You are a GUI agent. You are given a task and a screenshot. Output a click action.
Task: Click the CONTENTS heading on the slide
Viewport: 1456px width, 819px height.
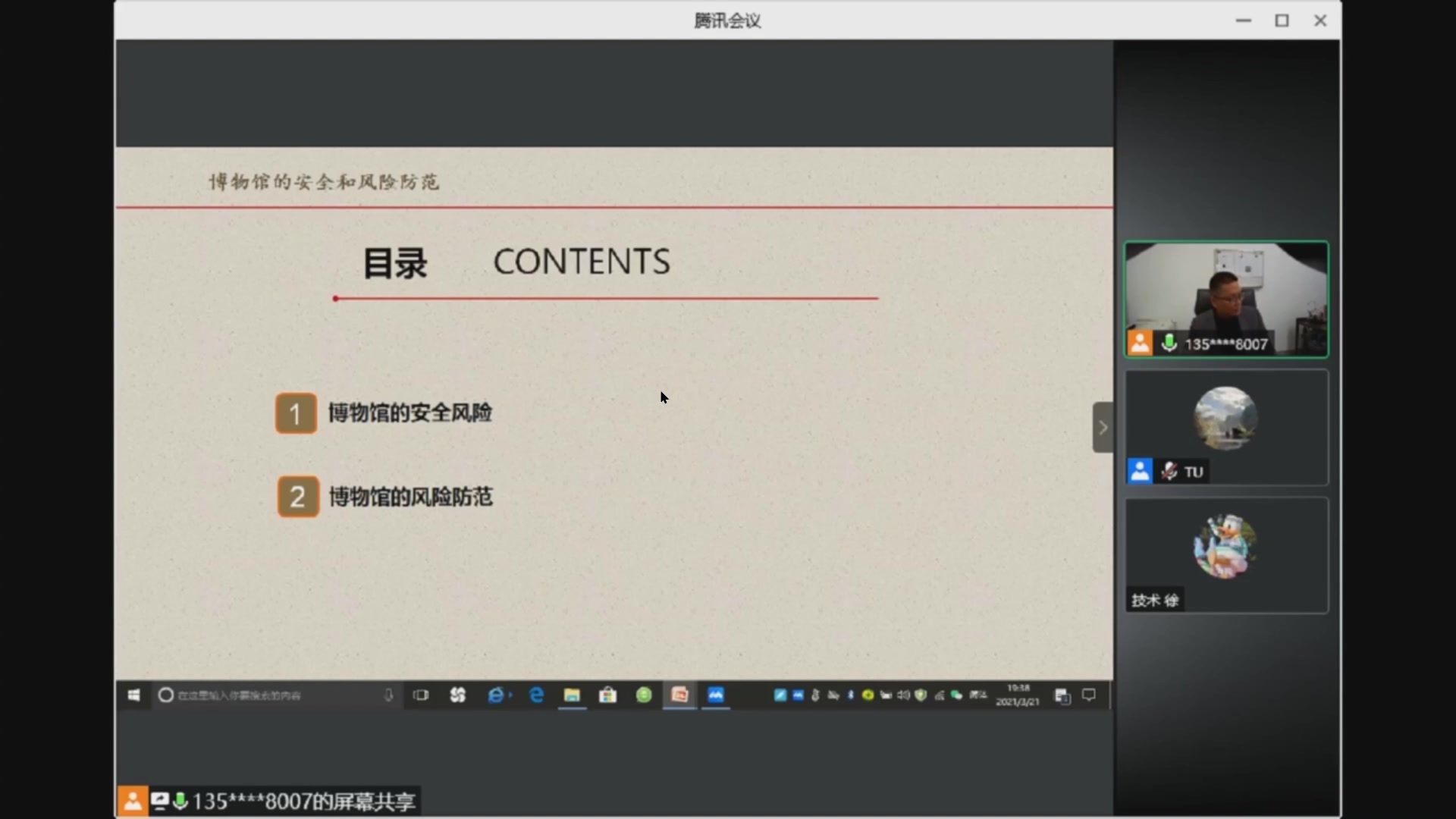[x=582, y=262]
